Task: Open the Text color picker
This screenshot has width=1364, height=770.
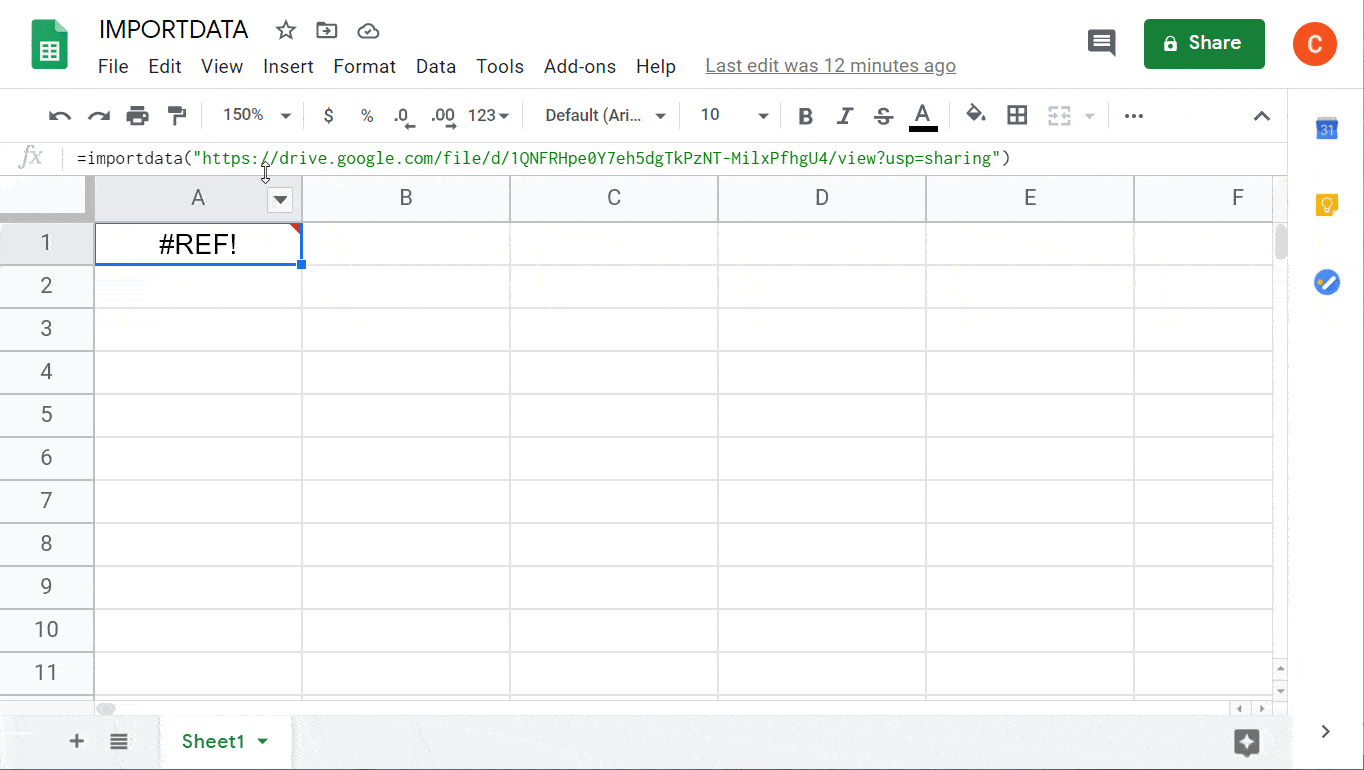Action: tap(922, 115)
